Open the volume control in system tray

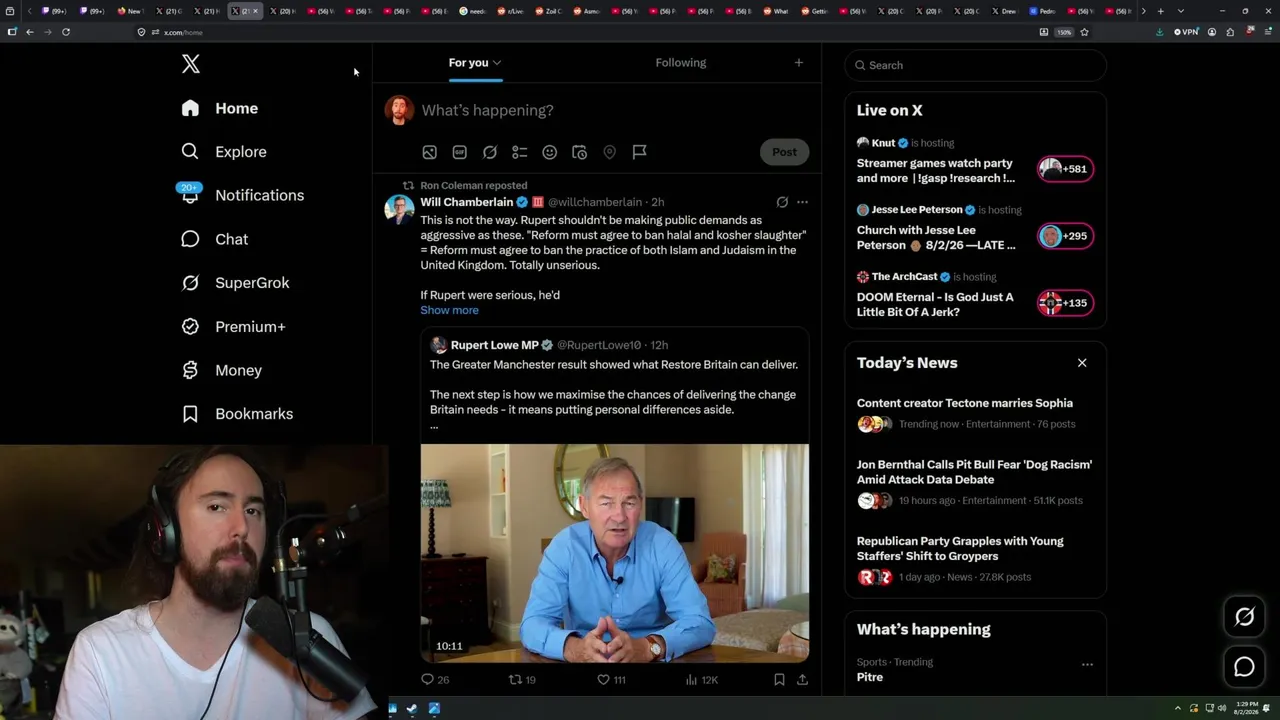click(1222, 709)
